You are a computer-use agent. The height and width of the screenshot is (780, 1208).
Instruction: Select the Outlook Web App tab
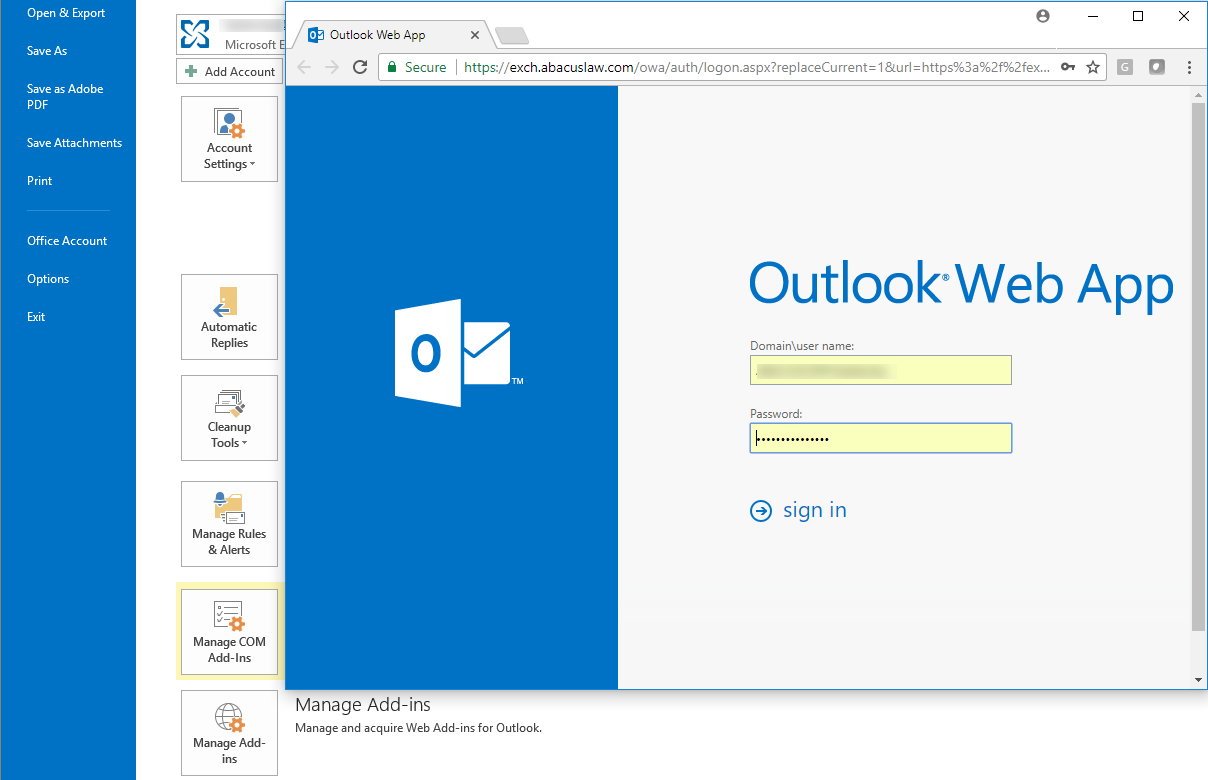390,35
